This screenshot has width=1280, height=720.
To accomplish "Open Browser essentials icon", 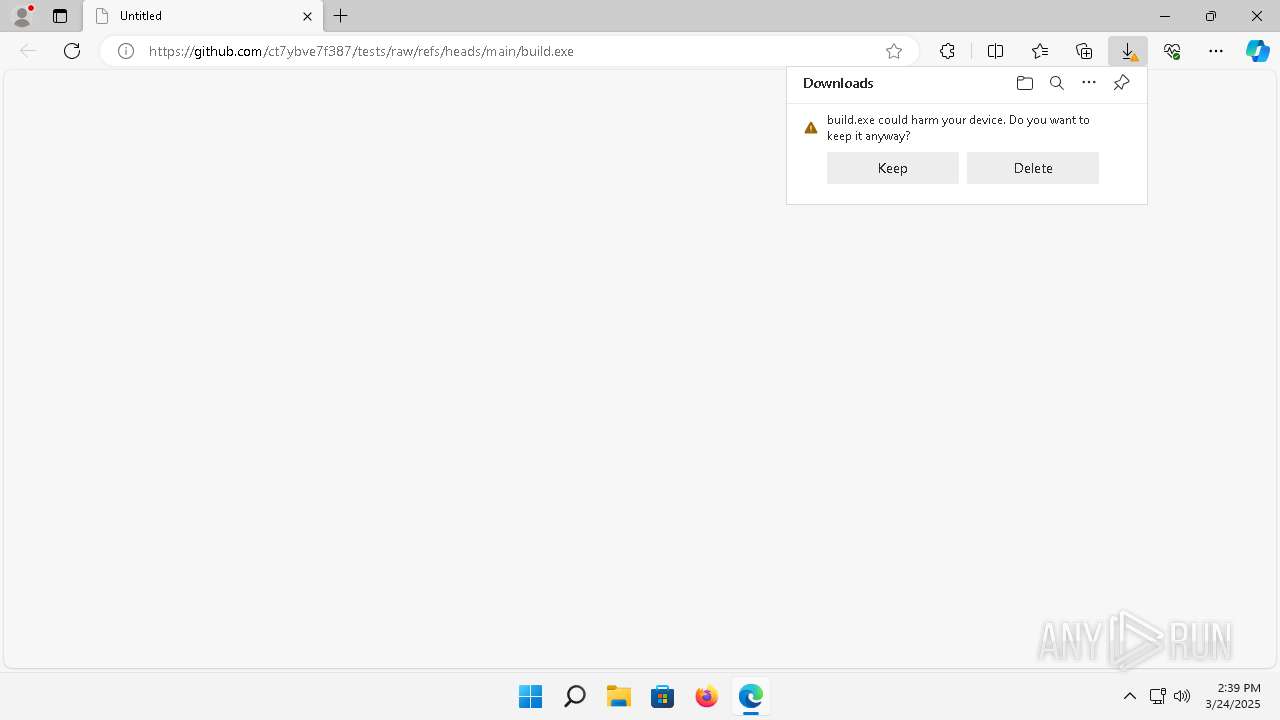I will click(x=1172, y=51).
